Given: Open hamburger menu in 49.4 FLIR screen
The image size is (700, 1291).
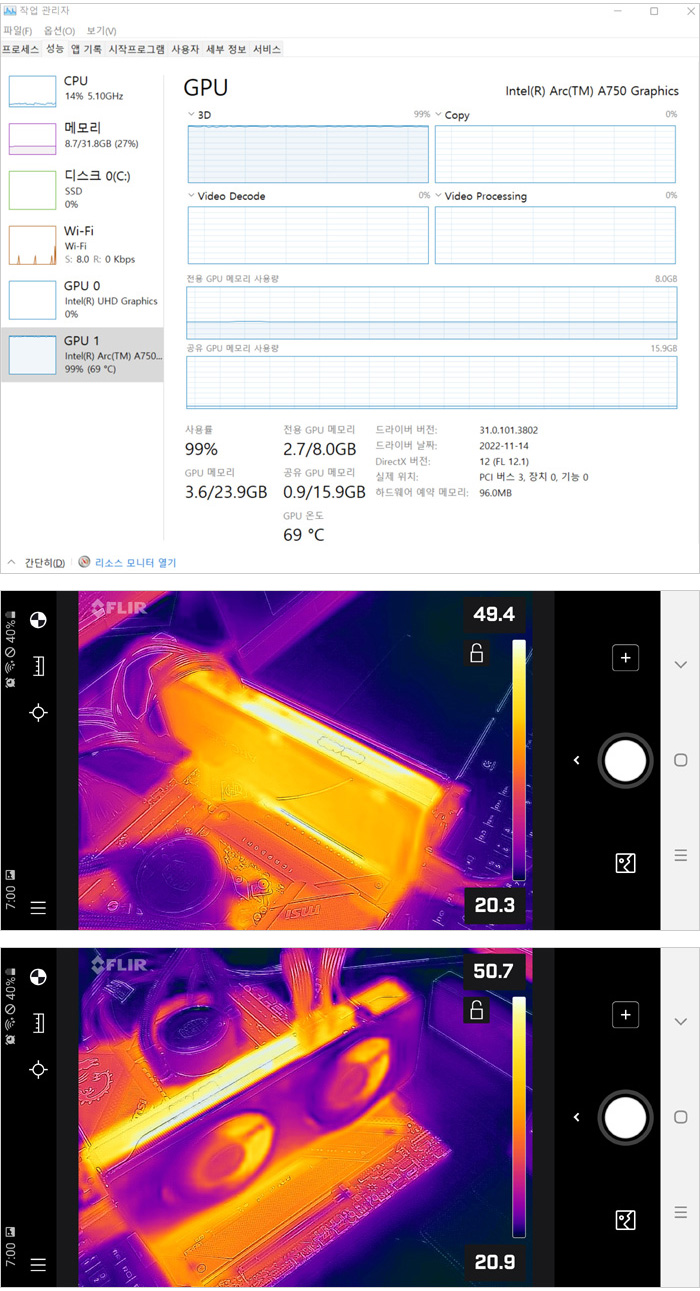Looking at the screenshot, I should (x=38, y=908).
